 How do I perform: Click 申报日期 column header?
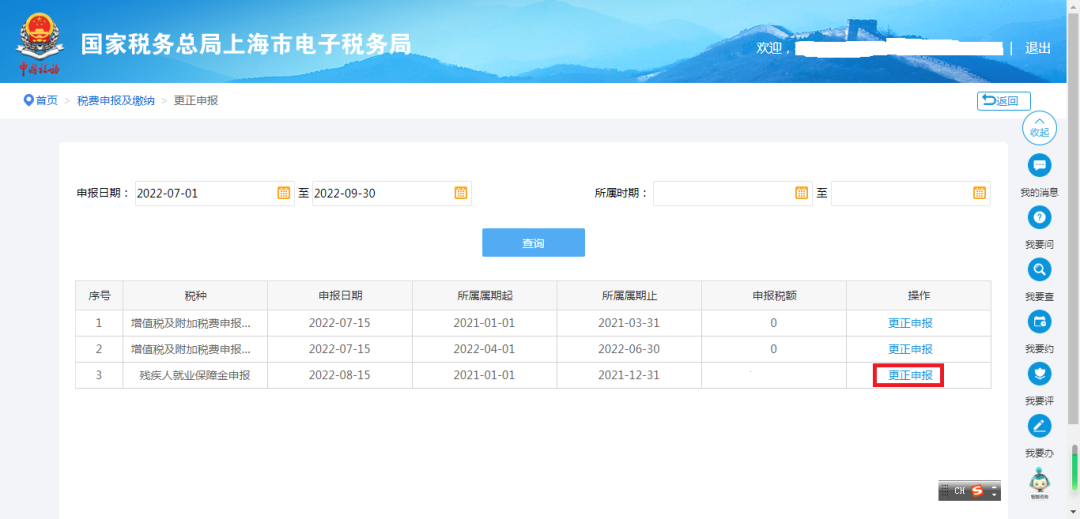340,295
